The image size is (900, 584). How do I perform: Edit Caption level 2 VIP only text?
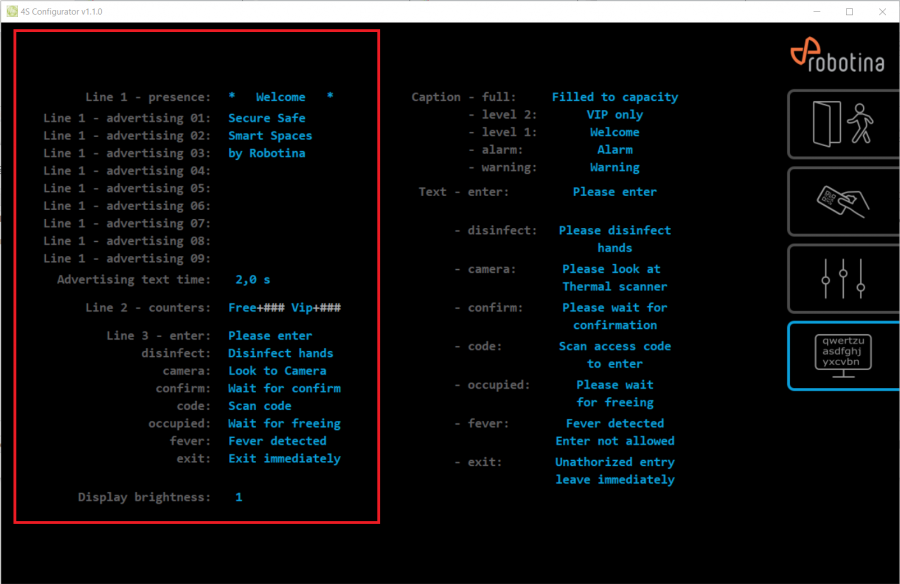(x=614, y=115)
